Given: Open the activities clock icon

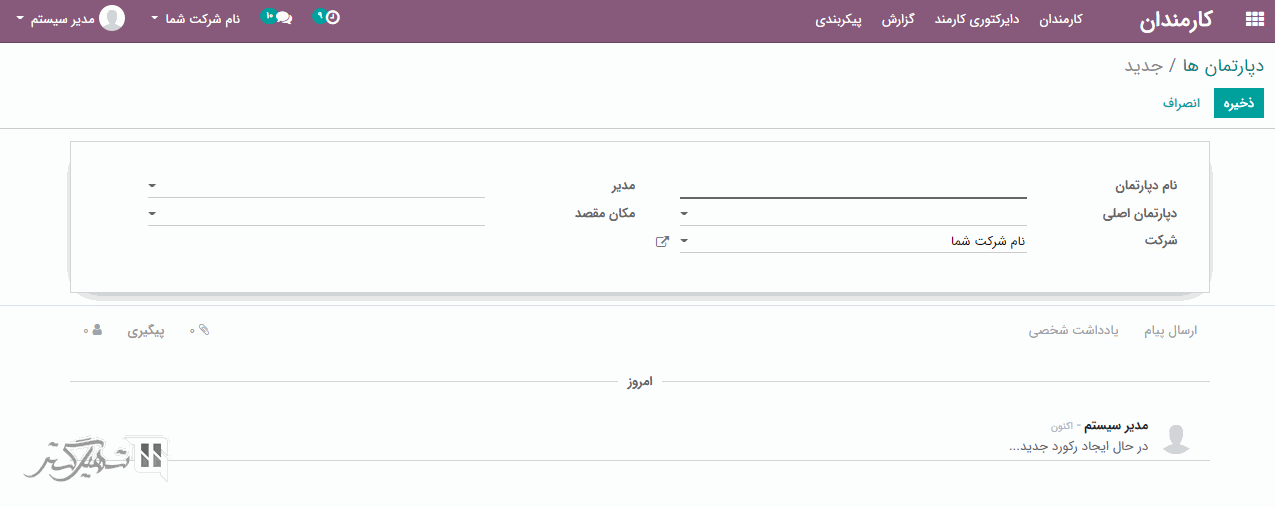Looking at the screenshot, I should [x=332, y=17].
